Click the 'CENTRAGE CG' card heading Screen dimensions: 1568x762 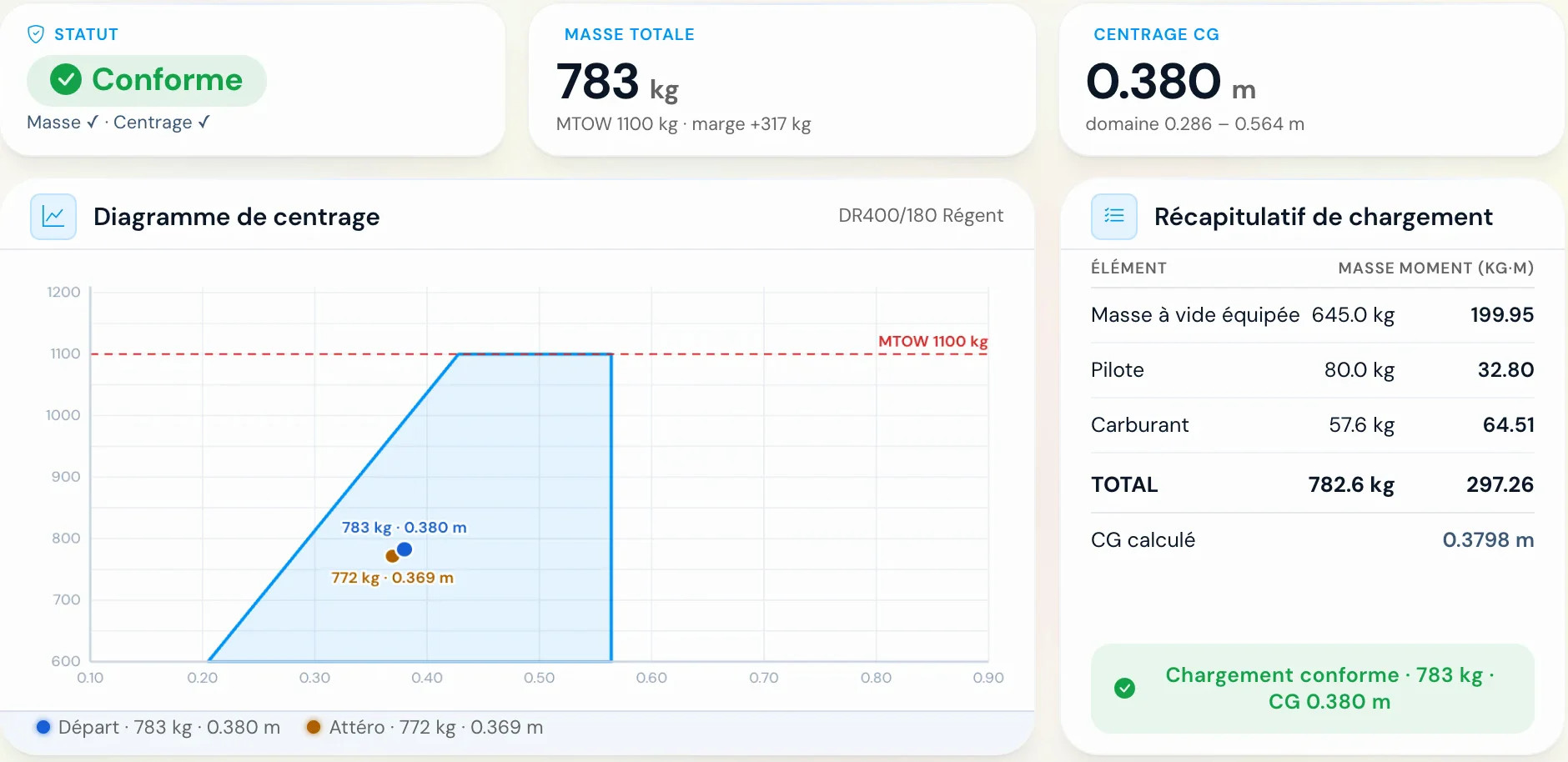tap(1157, 35)
